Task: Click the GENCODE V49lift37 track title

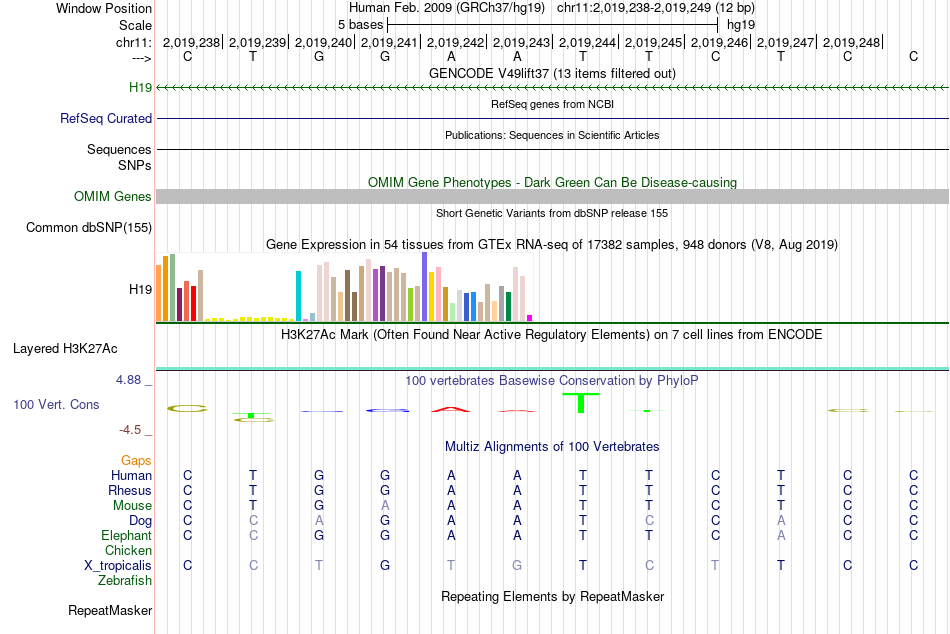Action: tap(552, 73)
